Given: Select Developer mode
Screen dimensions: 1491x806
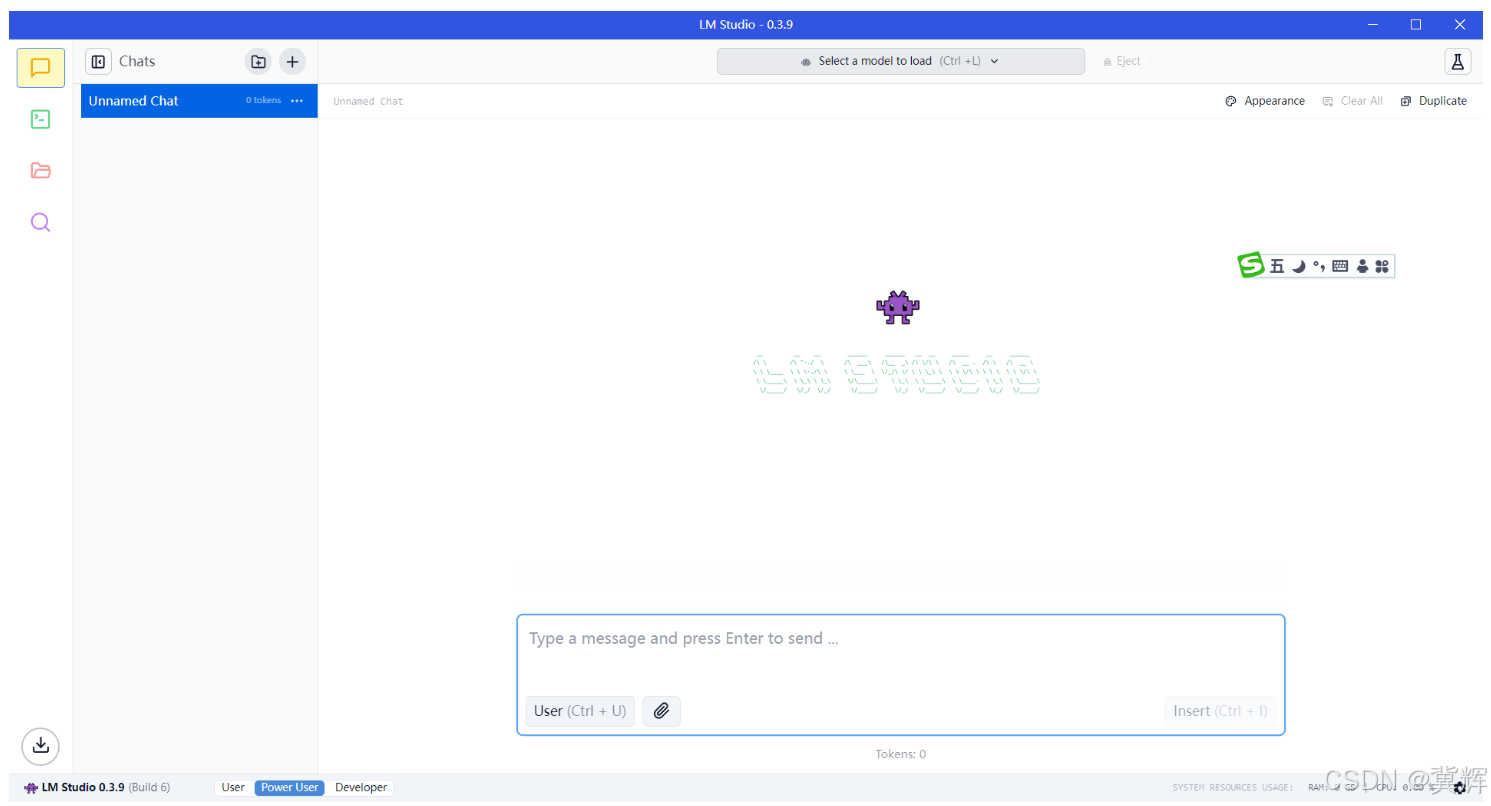Looking at the screenshot, I should [x=361, y=788].
